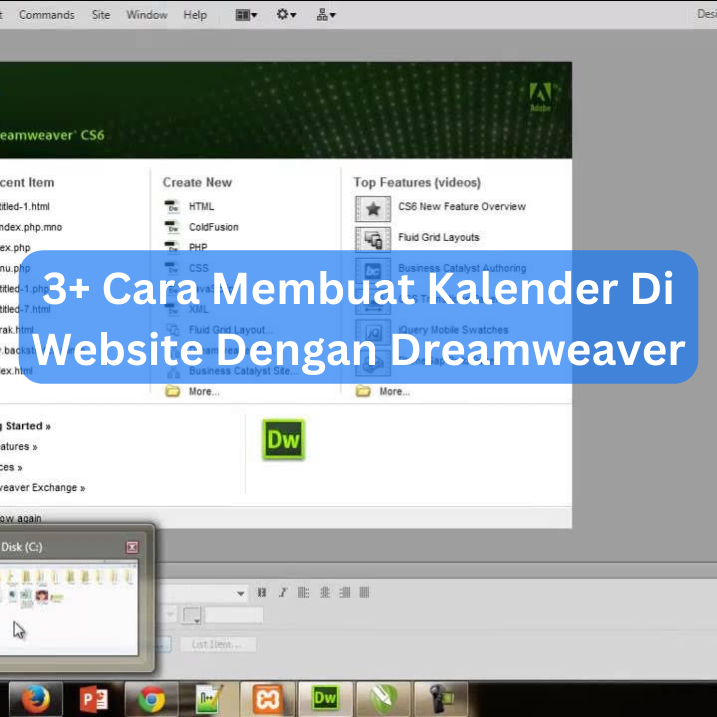This screenshot has width=717, height=717.
Task: Create a new XML document
Action: click(198, 309)
